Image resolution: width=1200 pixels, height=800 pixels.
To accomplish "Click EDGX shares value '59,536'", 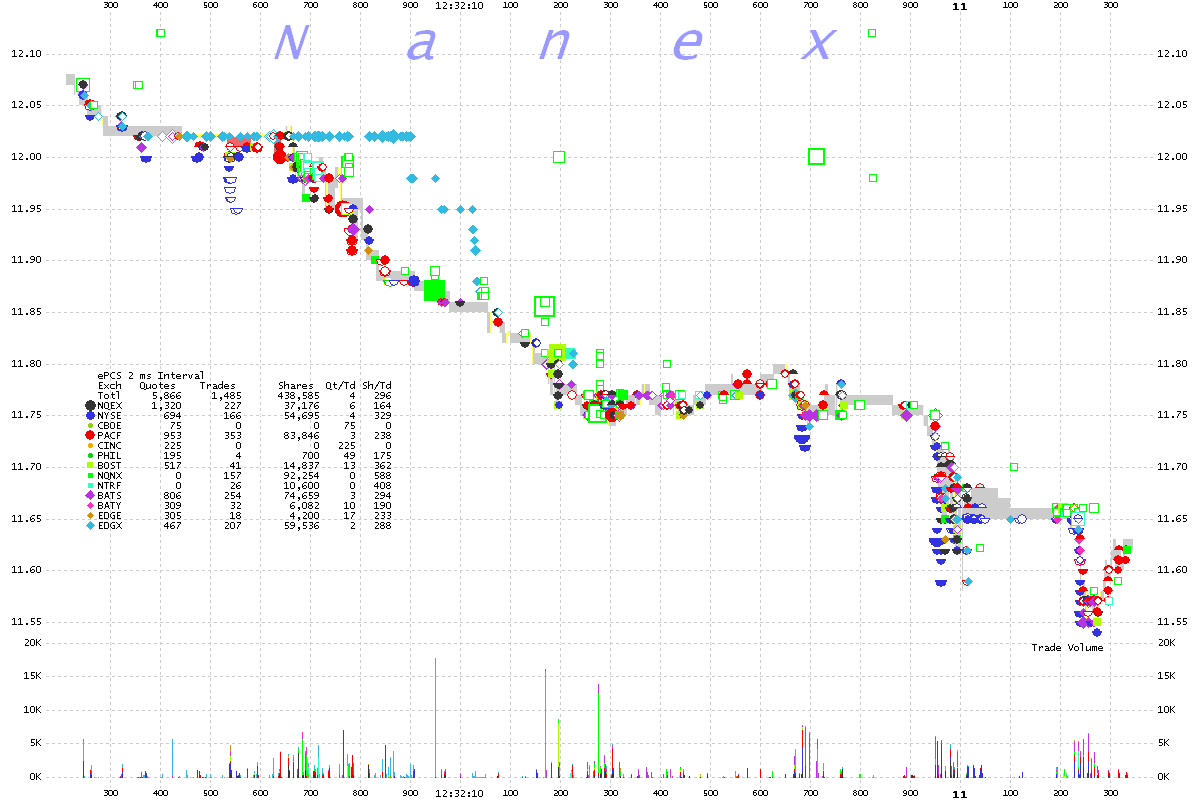I will click(301, 525).
